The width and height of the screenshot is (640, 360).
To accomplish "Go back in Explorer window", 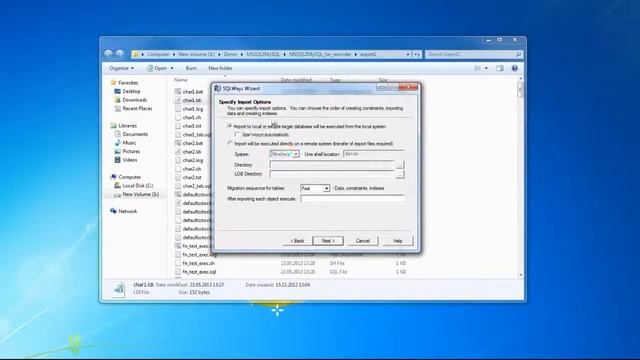I will click(x=108, y=53).
